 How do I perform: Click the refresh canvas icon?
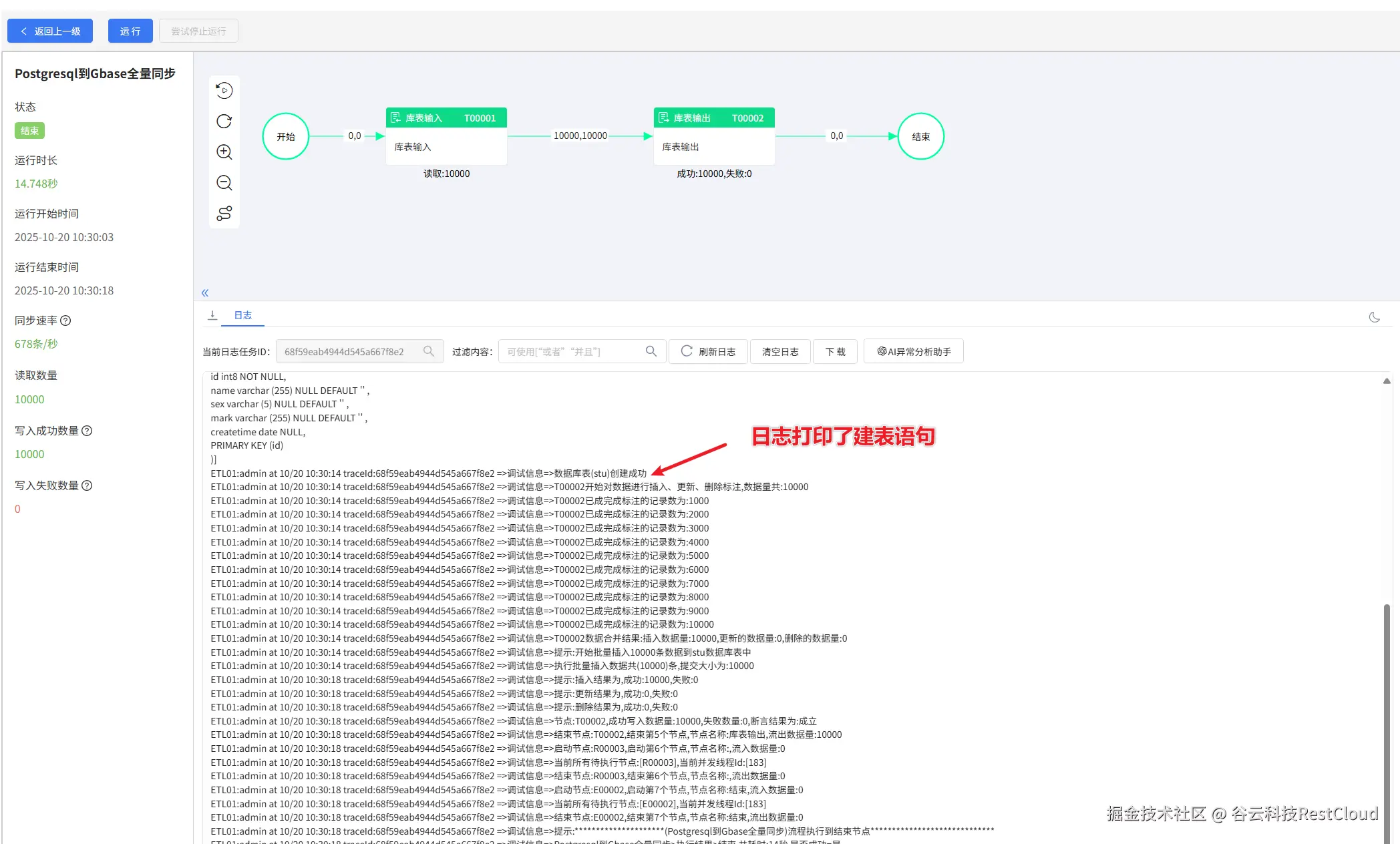tap(224, 121)
